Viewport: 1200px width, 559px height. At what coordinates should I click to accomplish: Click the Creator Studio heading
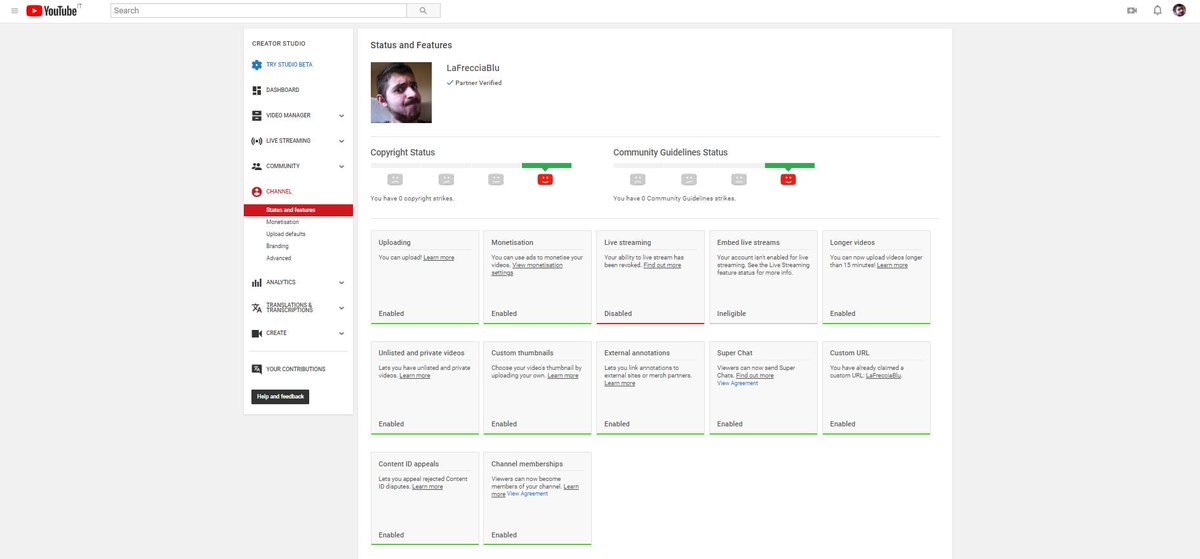279,44
